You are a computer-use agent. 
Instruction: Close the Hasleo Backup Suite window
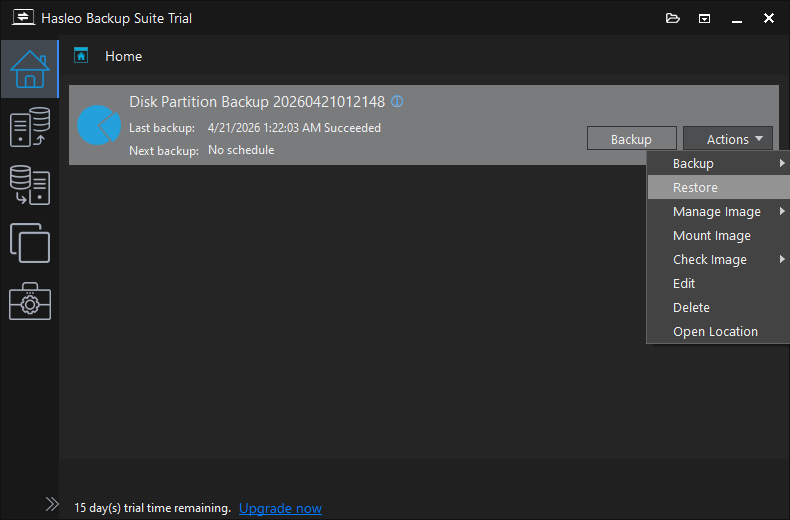pyautogui.click(x=769, y=19)
